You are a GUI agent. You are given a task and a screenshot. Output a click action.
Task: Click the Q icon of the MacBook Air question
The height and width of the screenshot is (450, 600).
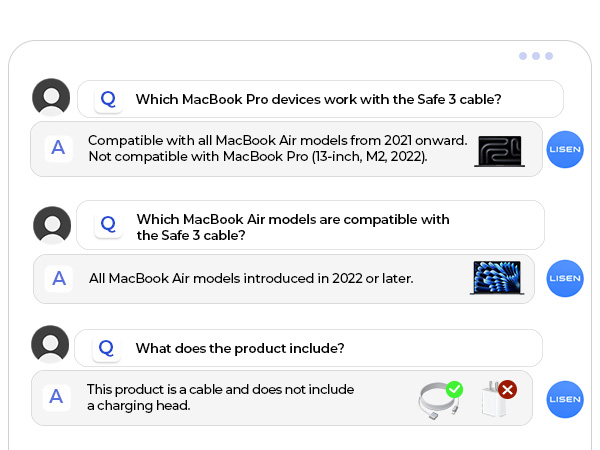point(108,224)
